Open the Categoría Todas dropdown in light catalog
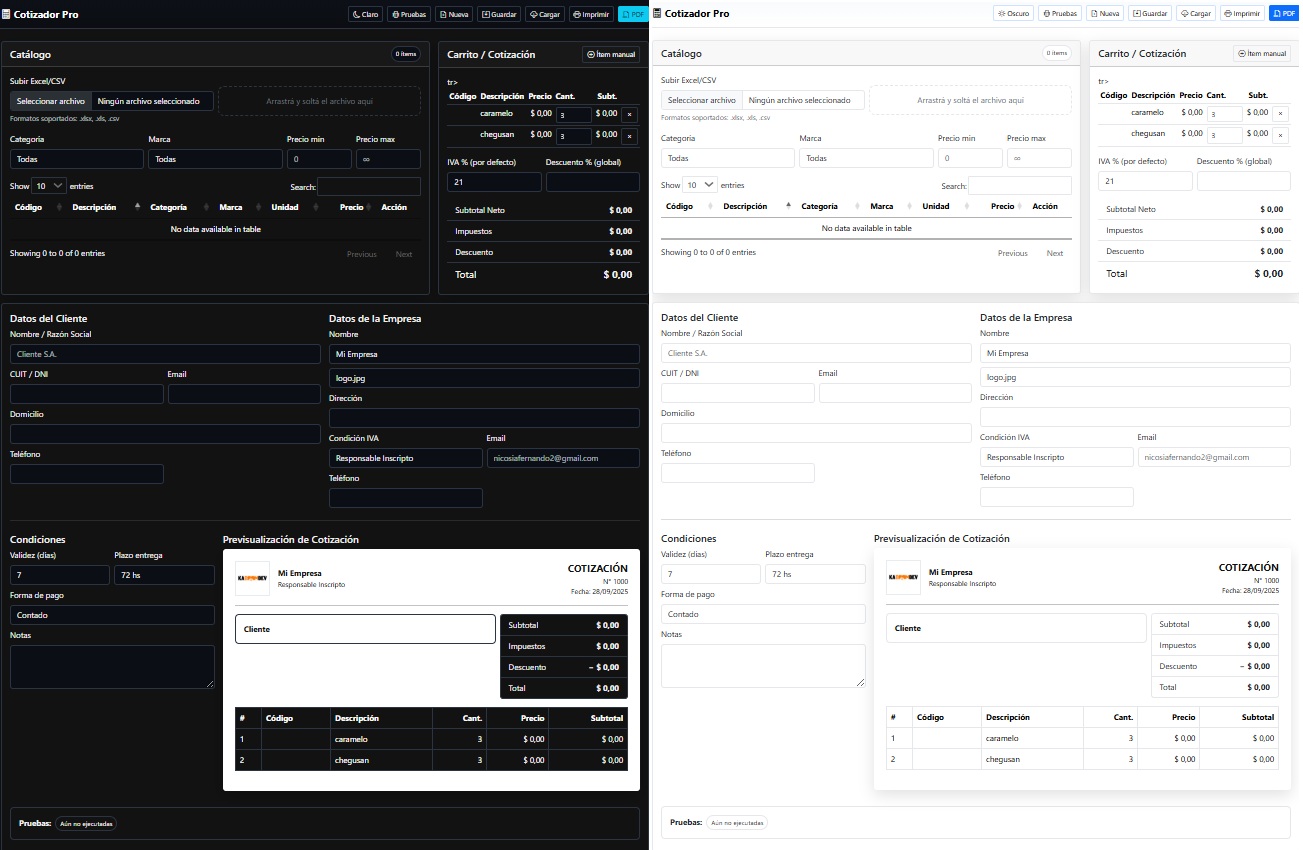The width and height of the screenshot is (1303, 850). point(727,158)
